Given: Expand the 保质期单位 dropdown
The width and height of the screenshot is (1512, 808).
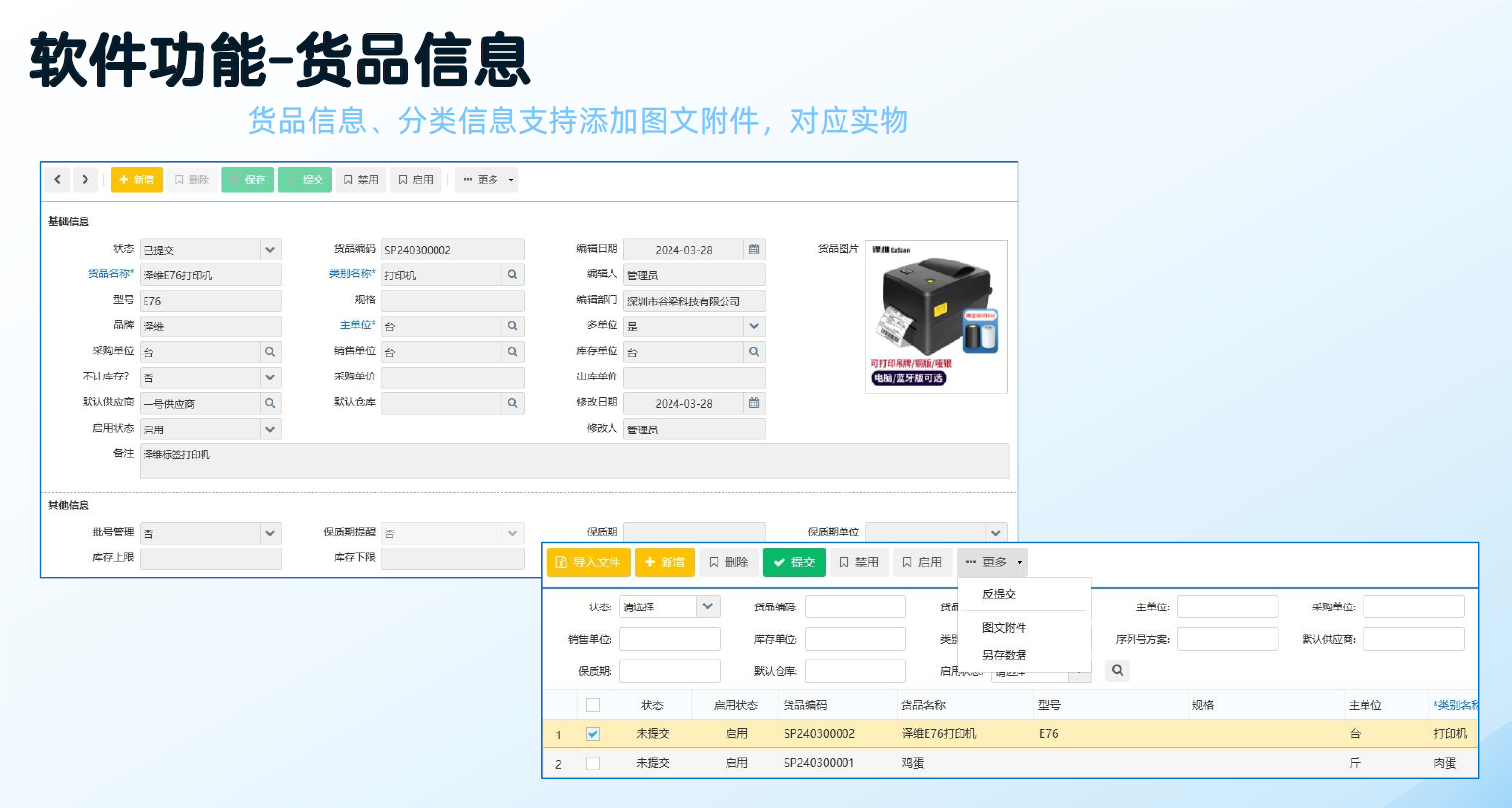Looking at the screenshot, I should pyautogui.click(x=997, y=533).
